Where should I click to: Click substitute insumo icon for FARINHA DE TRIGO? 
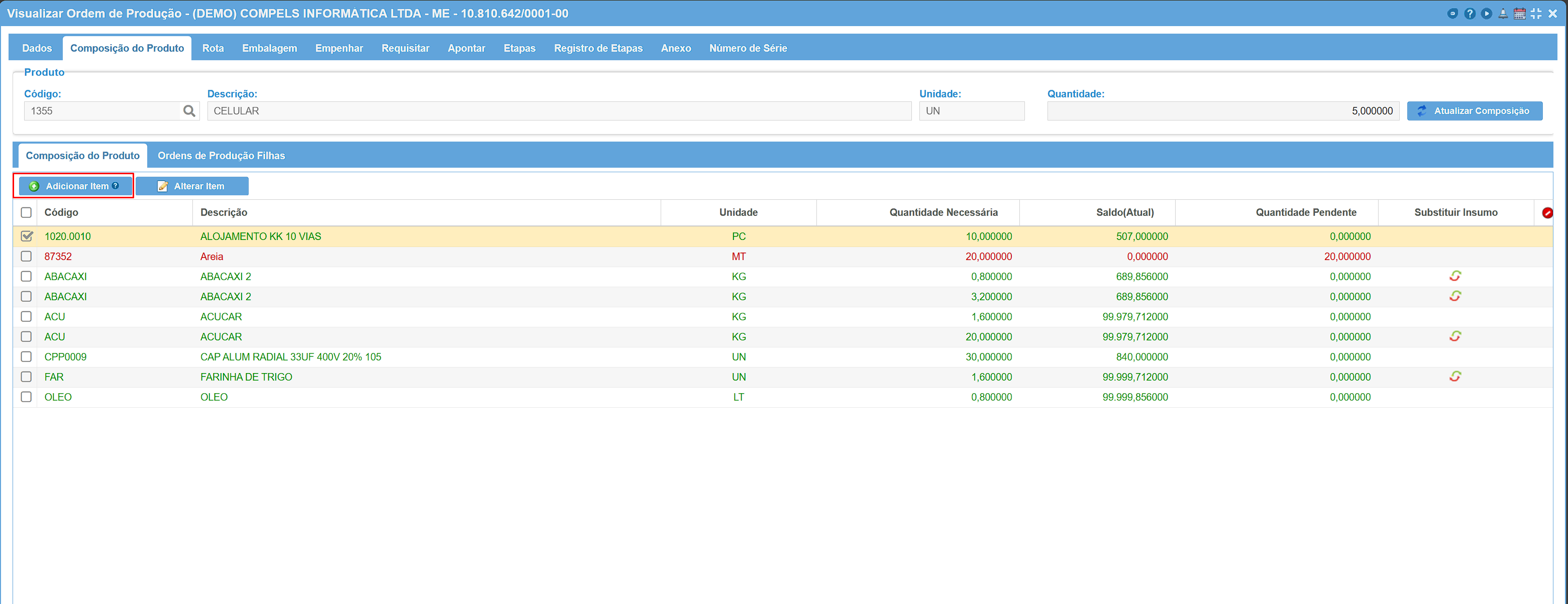(1455, 377)
